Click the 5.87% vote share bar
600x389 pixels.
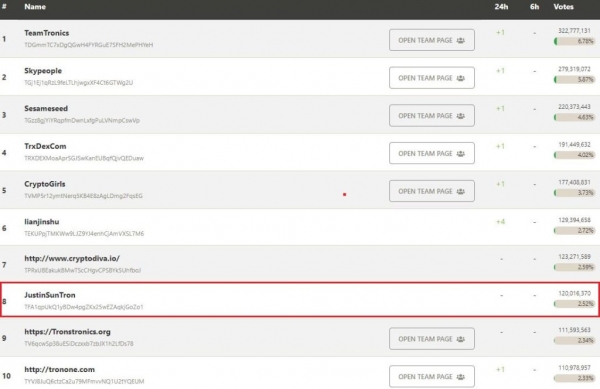point(574,80)
